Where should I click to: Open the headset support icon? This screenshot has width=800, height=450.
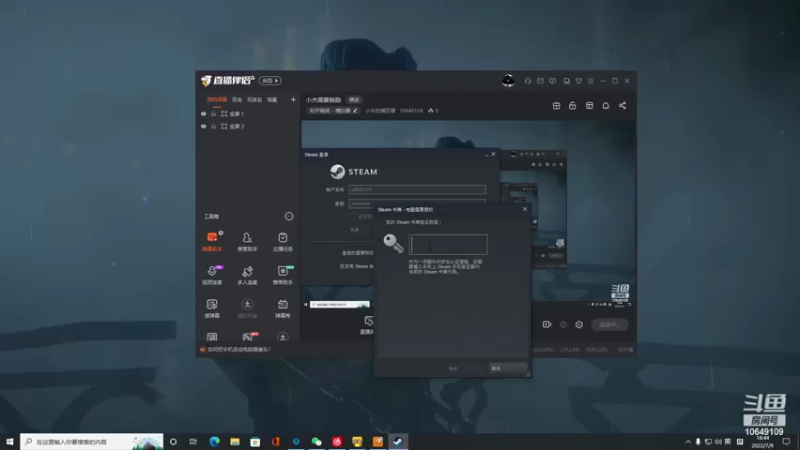(528, 81)
